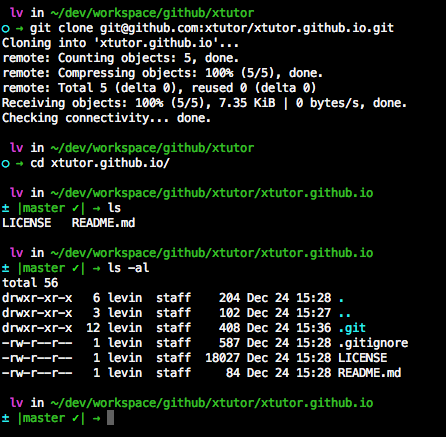The width and height of the screenshot is (446, 437).
Task: Select permissions "drwxr-xr-x" on the .git row
Action: (37, 328)
